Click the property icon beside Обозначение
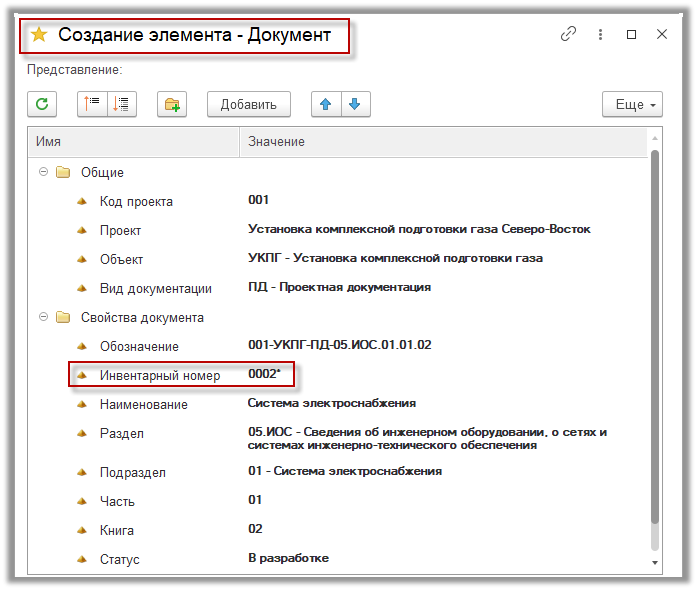Screen dimensions: 697x590 [82, 346]
